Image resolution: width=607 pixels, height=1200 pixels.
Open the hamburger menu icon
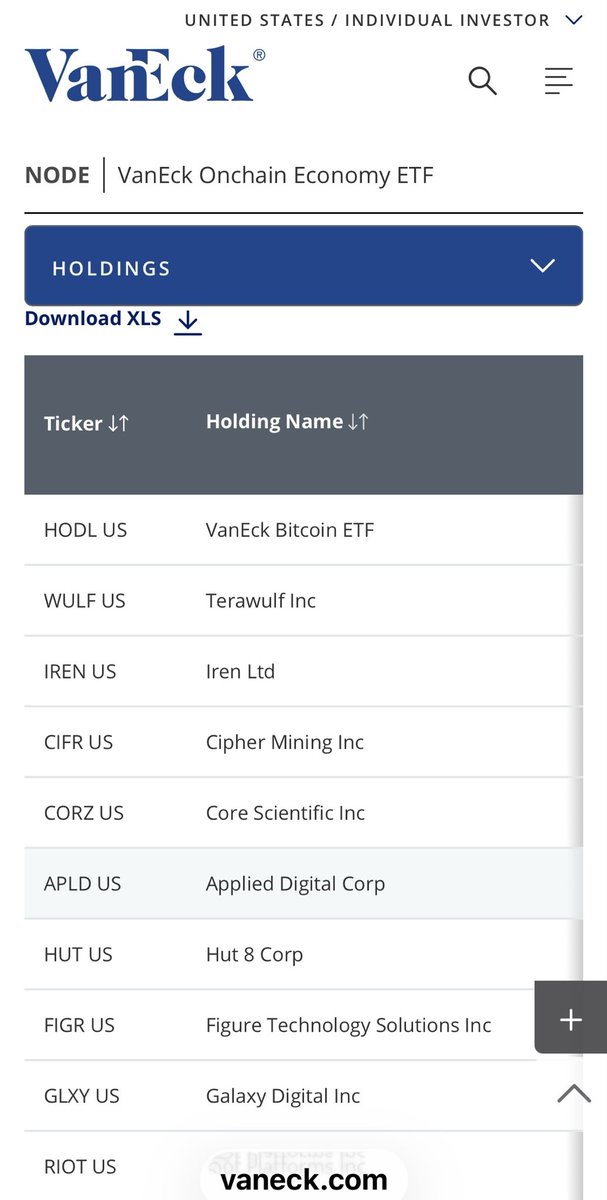[558, 80]
